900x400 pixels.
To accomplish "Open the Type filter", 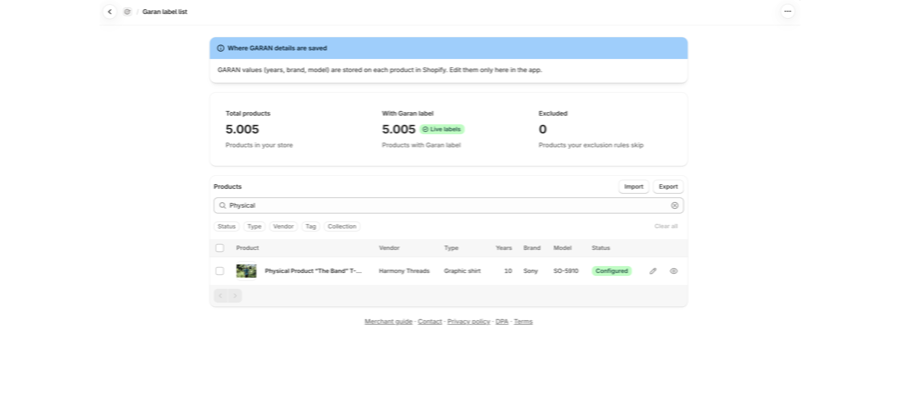I will point(254,227).
